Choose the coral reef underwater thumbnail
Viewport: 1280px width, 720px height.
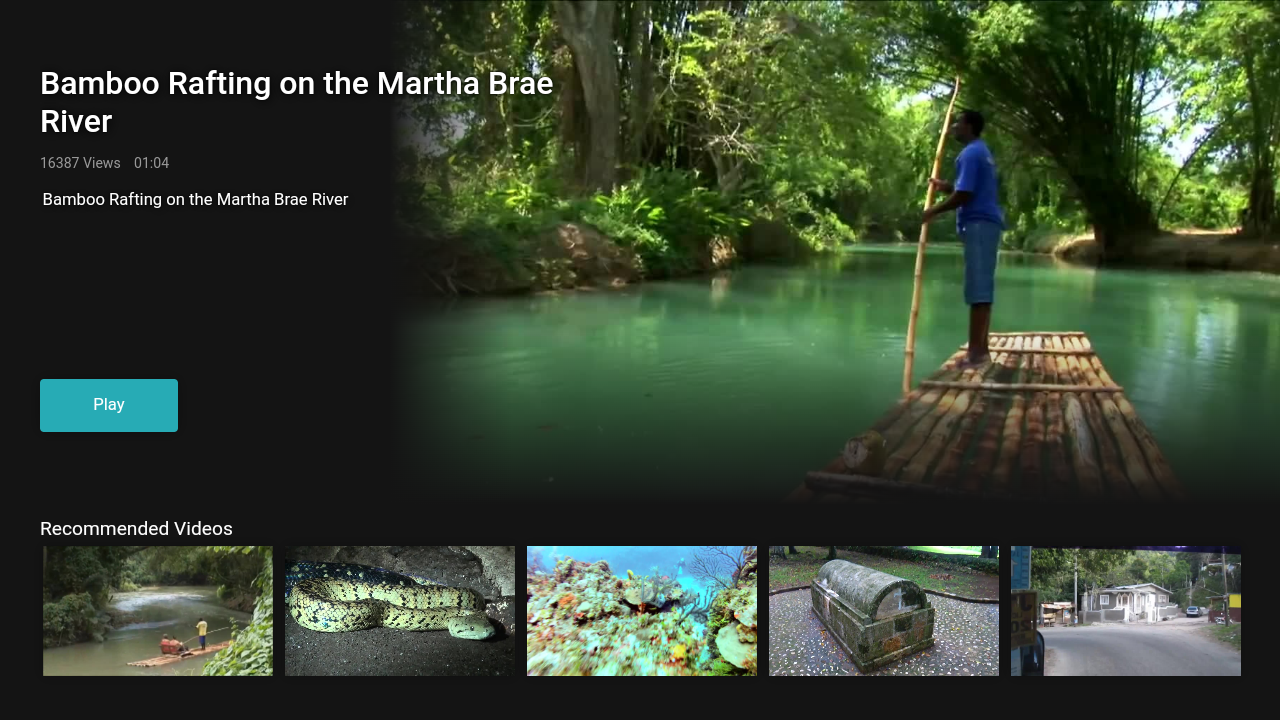(x=642, y=611)
